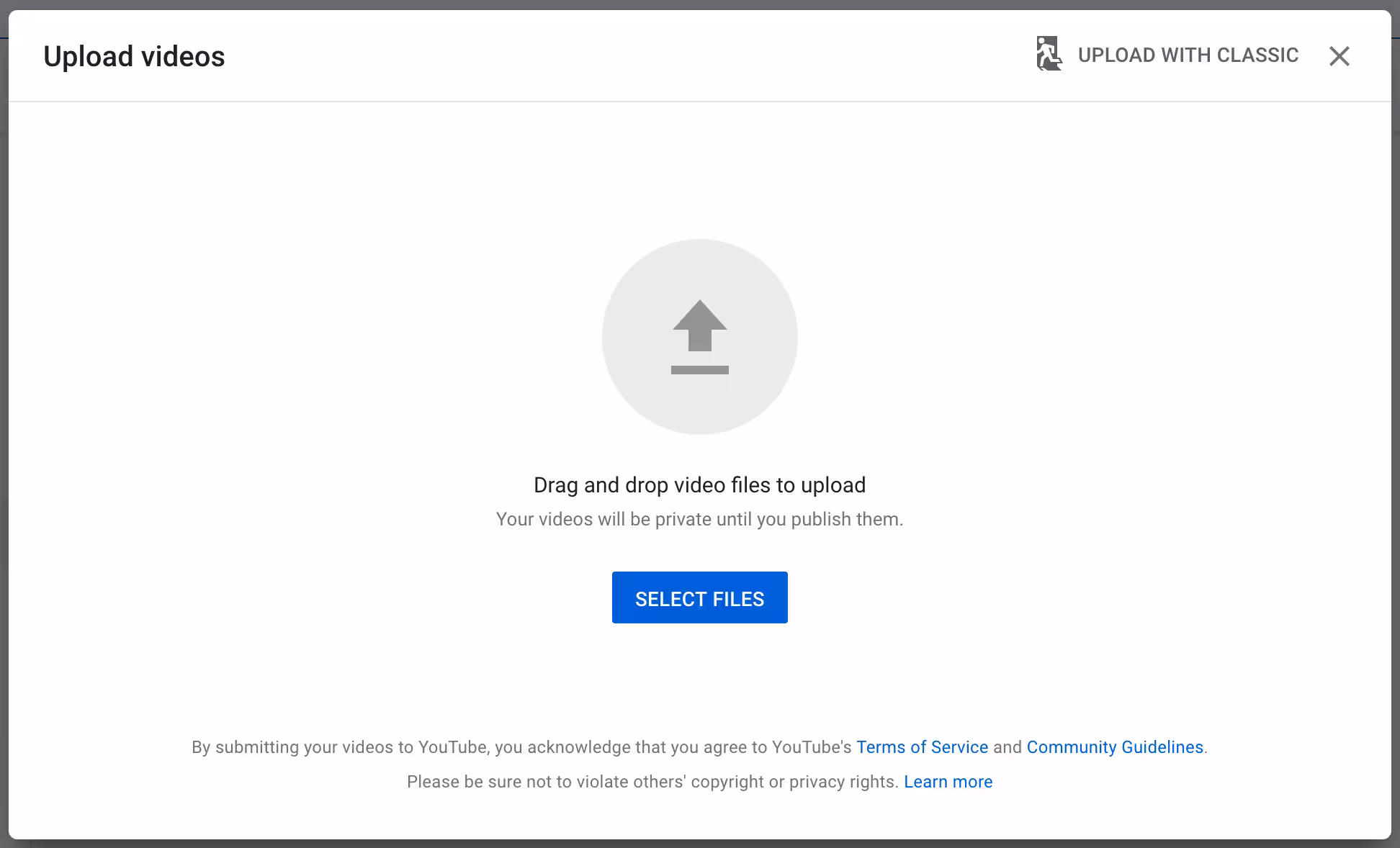
Task: Click the Upload with Classic exit icon
Action: tap(1049, 55)
